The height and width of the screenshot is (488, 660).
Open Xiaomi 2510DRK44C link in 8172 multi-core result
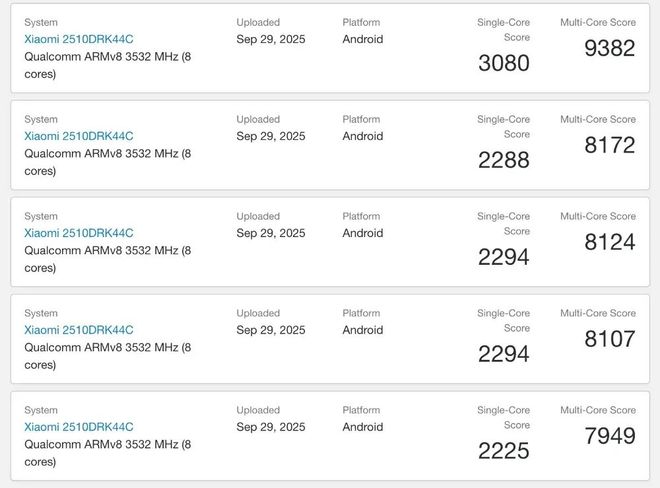[x=79, y=137]
